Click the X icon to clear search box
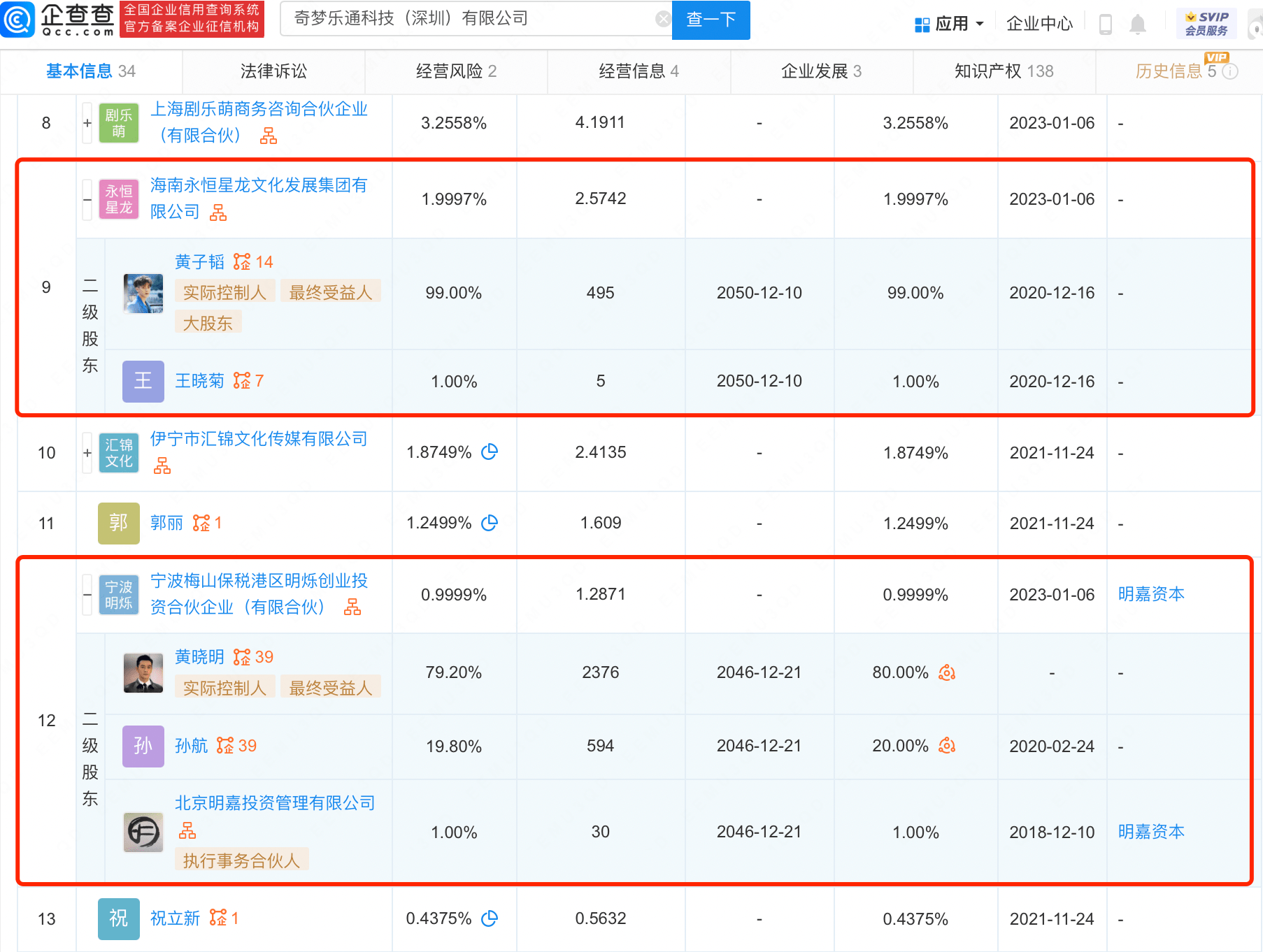 point(663,18)
